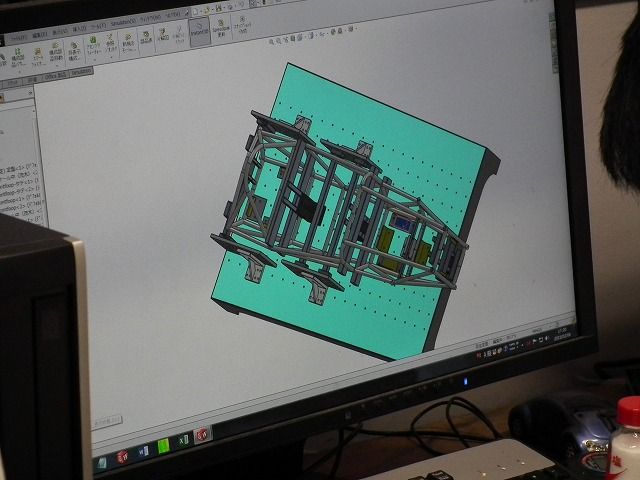This screenshot has width=640, height=480.
Task: Click the Save icon in quick toolbar
Action: 219,8
